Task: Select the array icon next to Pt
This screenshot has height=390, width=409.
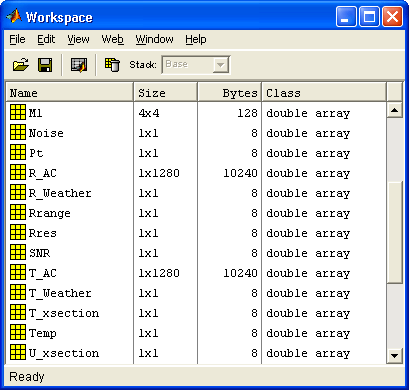Action: coord(18,152)
